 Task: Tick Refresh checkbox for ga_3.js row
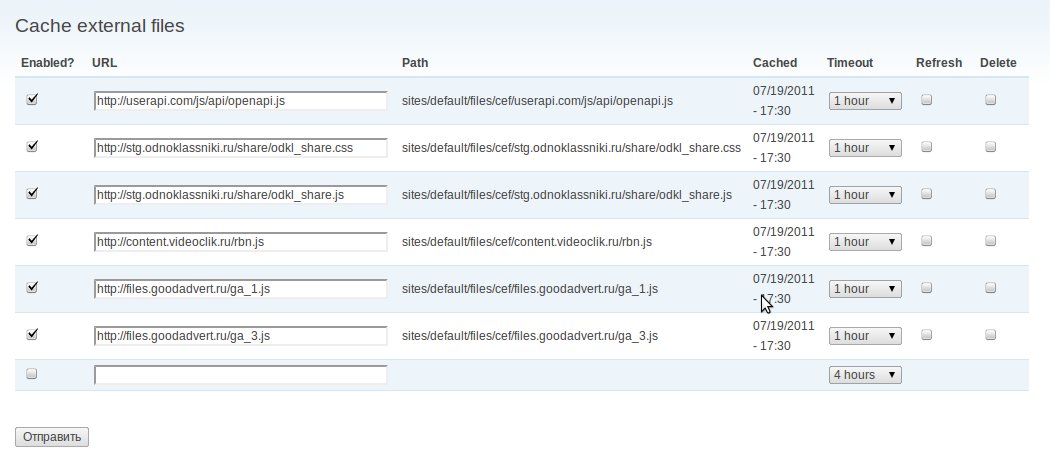coord(926,334)
